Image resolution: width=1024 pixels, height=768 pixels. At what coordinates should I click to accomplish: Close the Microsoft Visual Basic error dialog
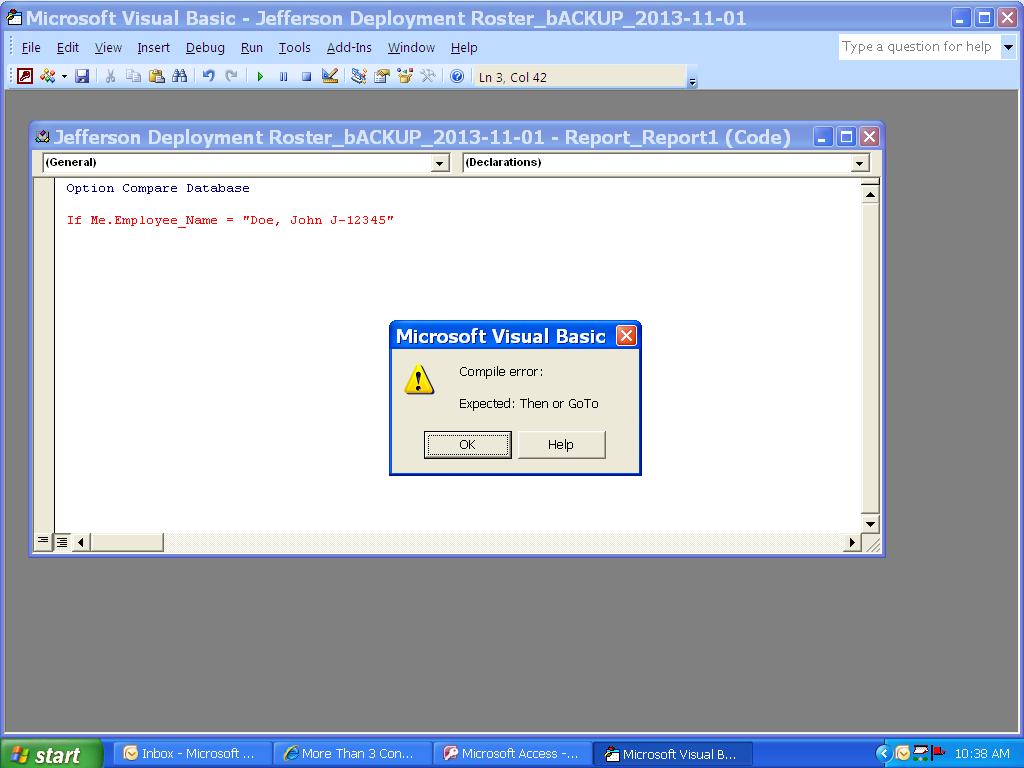click(626, 336)
